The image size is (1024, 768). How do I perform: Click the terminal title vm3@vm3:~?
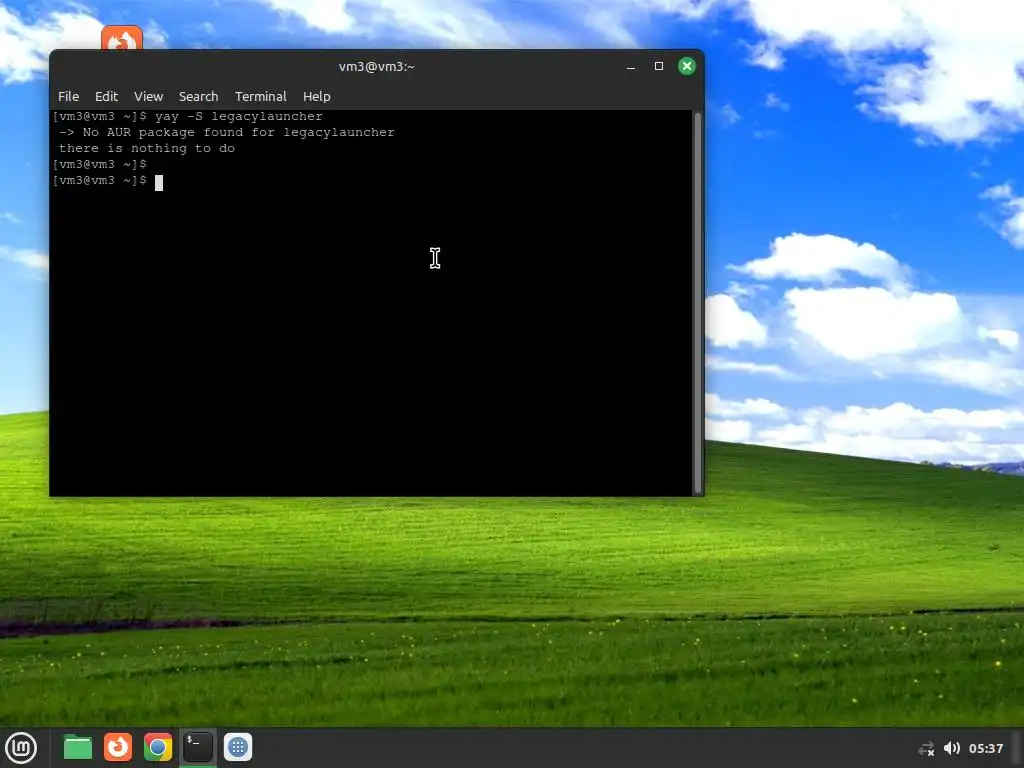coord(377,67)
